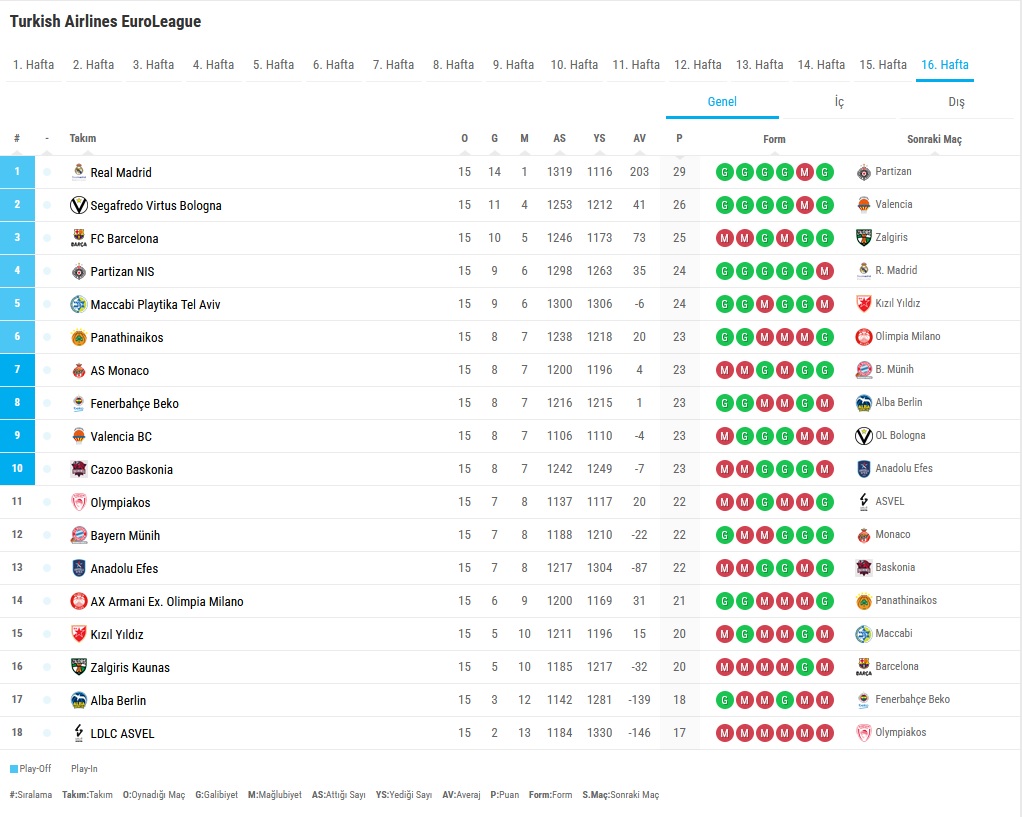
Task: Click the LDLC ASVEL team logo
Action: pos(79,733)
